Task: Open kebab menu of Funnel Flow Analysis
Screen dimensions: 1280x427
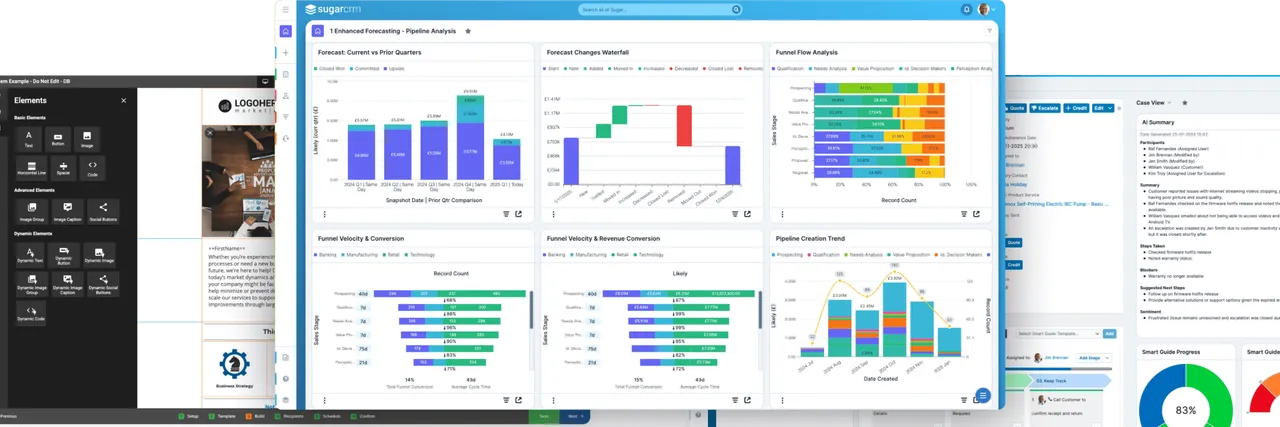Action: click(781, 214)
